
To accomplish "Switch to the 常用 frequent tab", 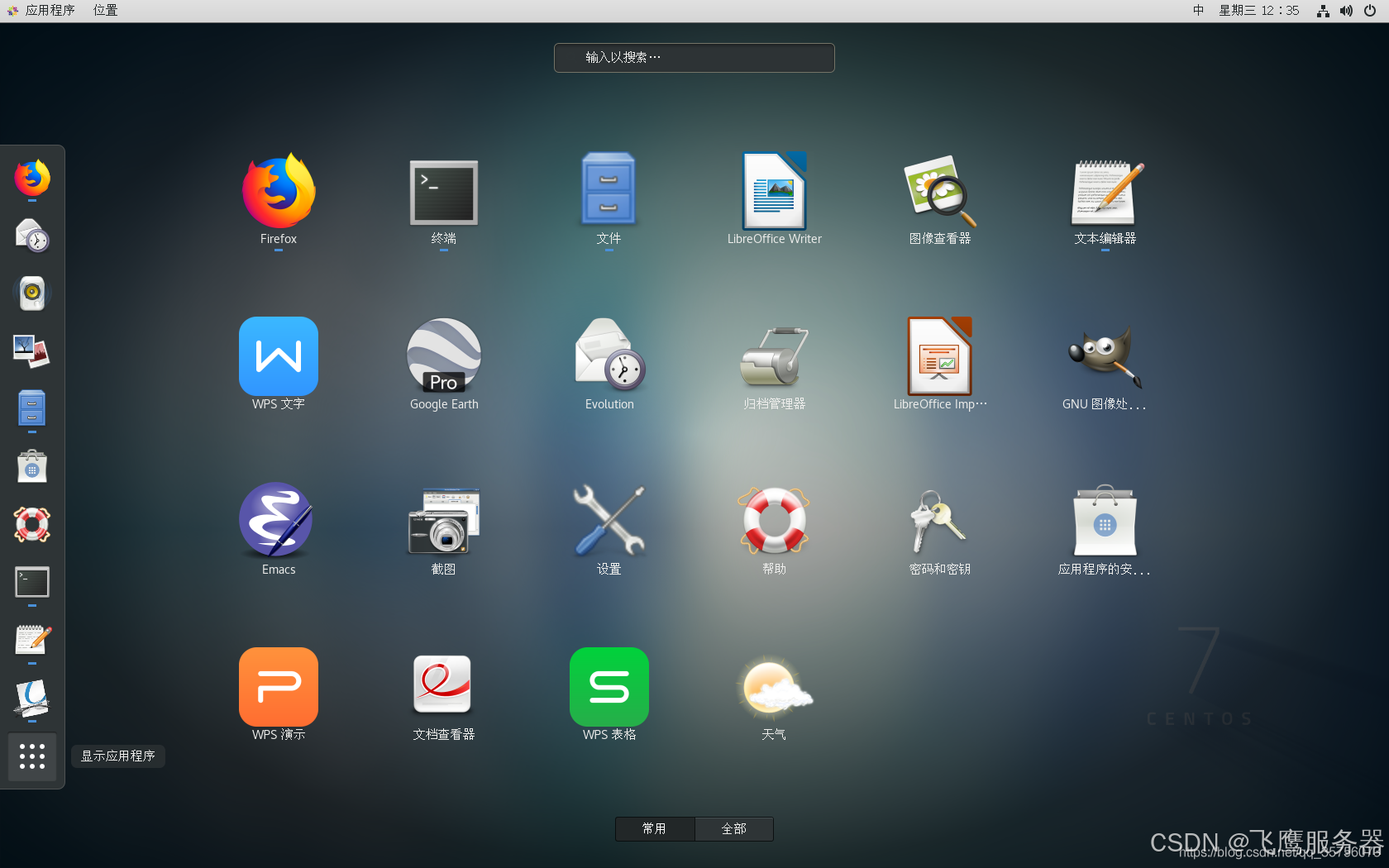I will point(655,829).
